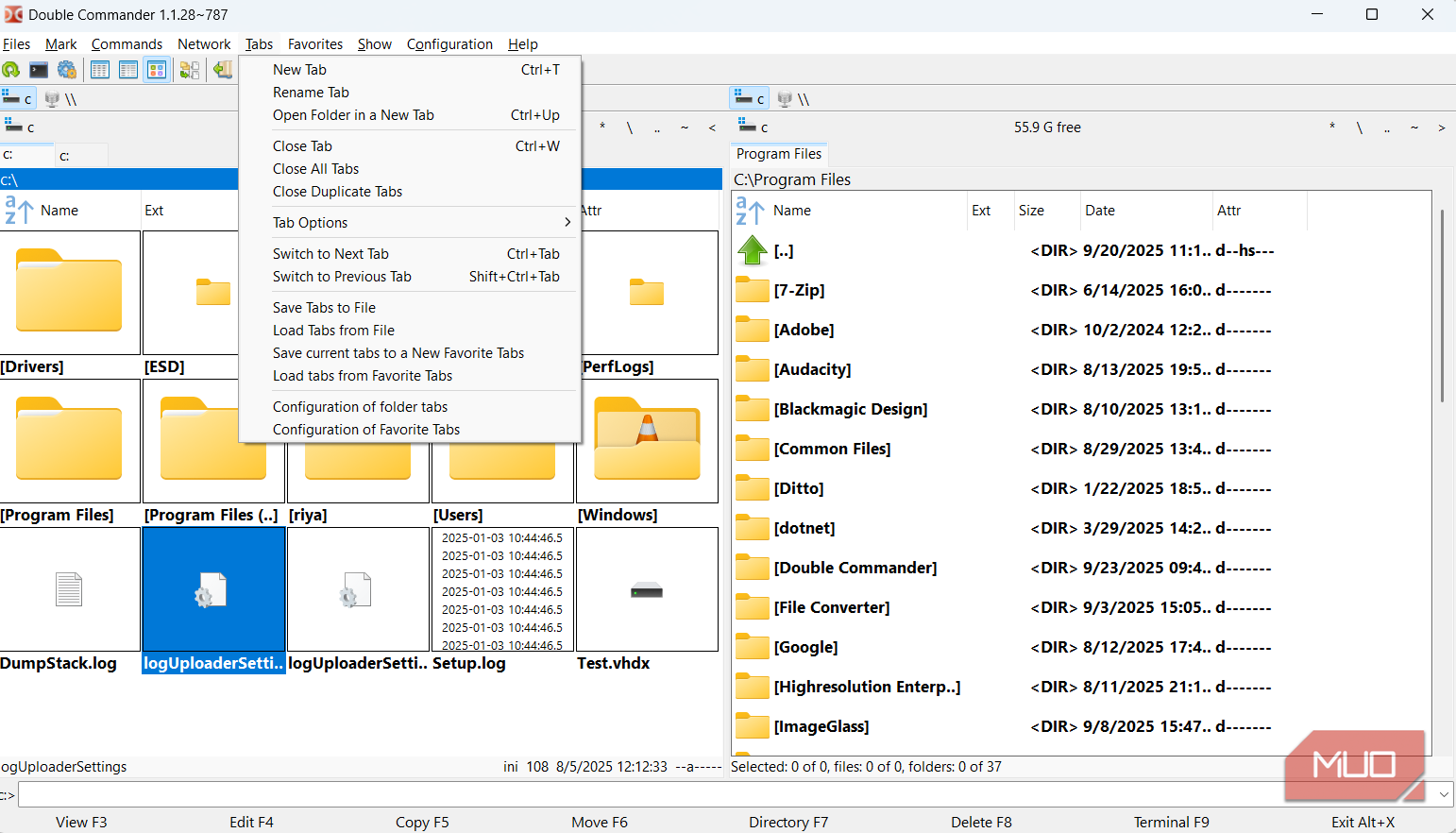Open Configuration of folder tabs menu entry
This screenshot has height=833, width=1456.
(x=410, y=407)
